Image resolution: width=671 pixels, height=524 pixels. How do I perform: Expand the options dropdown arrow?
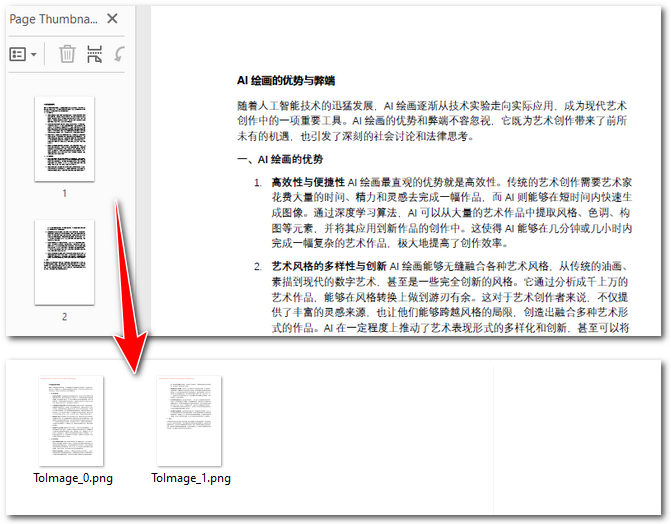pyautogui.click(x=35, y=54)
